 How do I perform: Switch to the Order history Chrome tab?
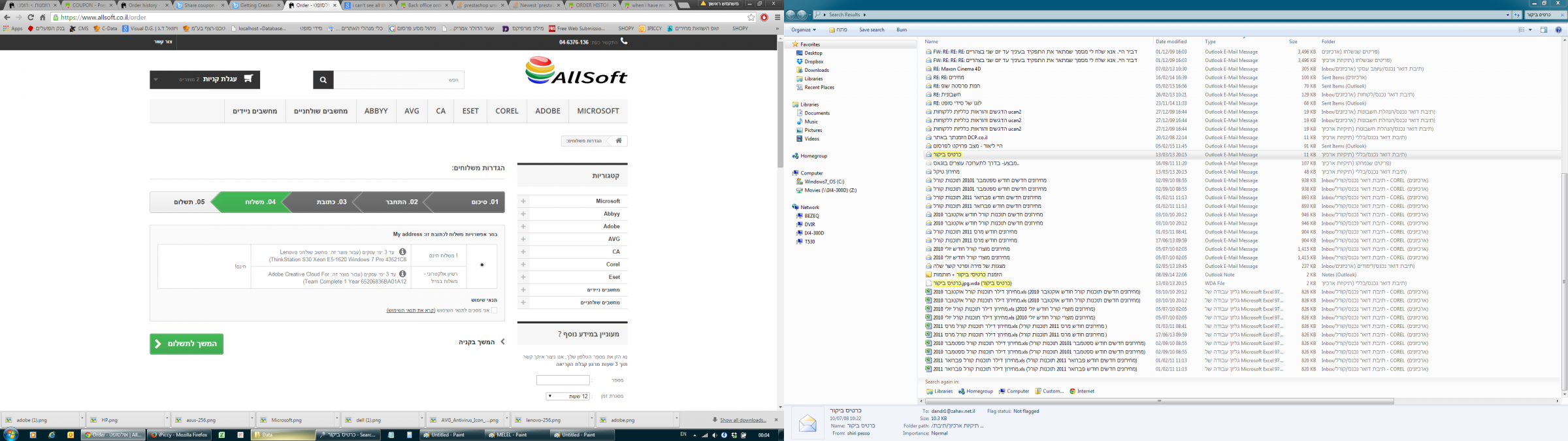(144, 5)
